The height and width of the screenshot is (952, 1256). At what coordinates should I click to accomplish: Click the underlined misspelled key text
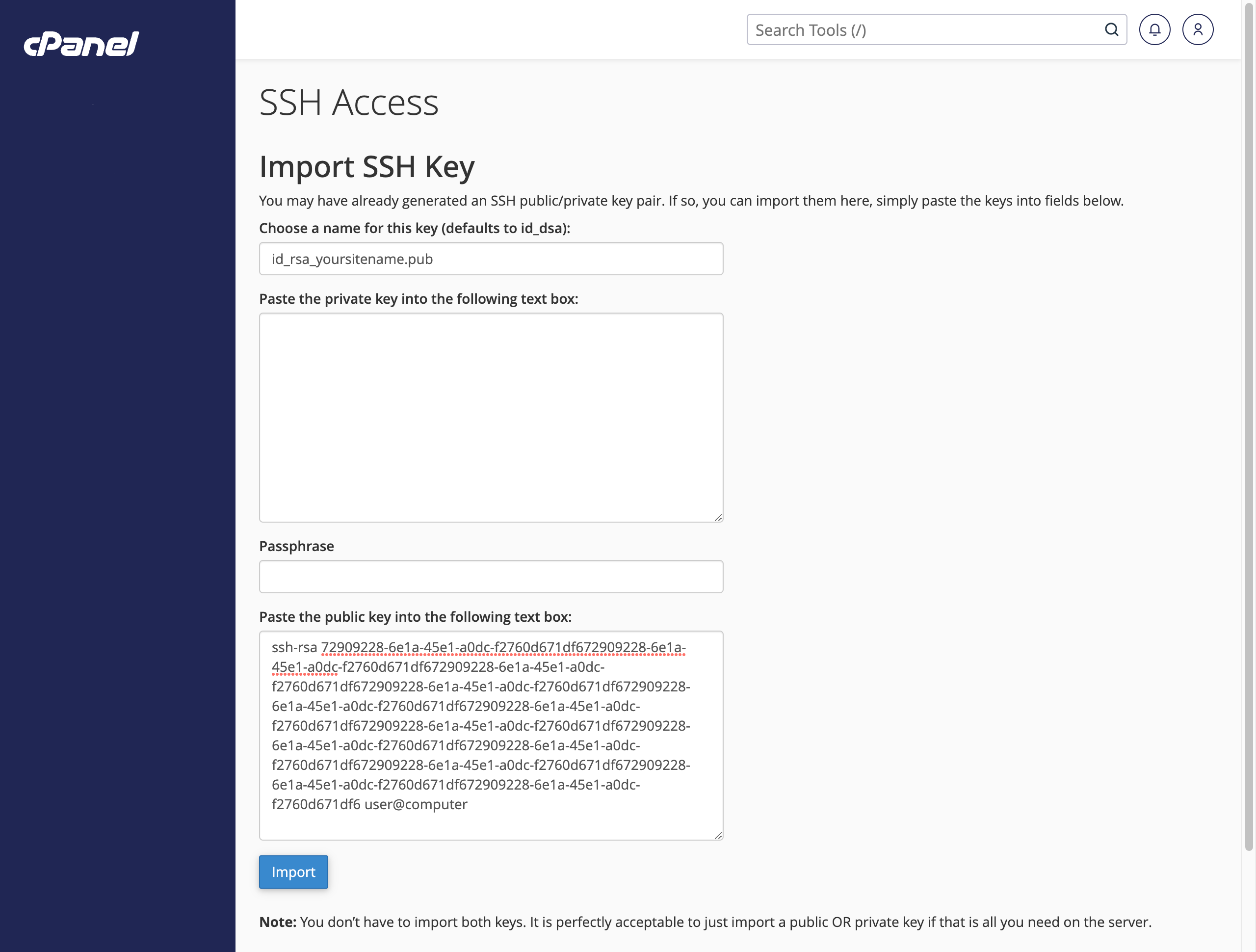(x=503, y=647)
